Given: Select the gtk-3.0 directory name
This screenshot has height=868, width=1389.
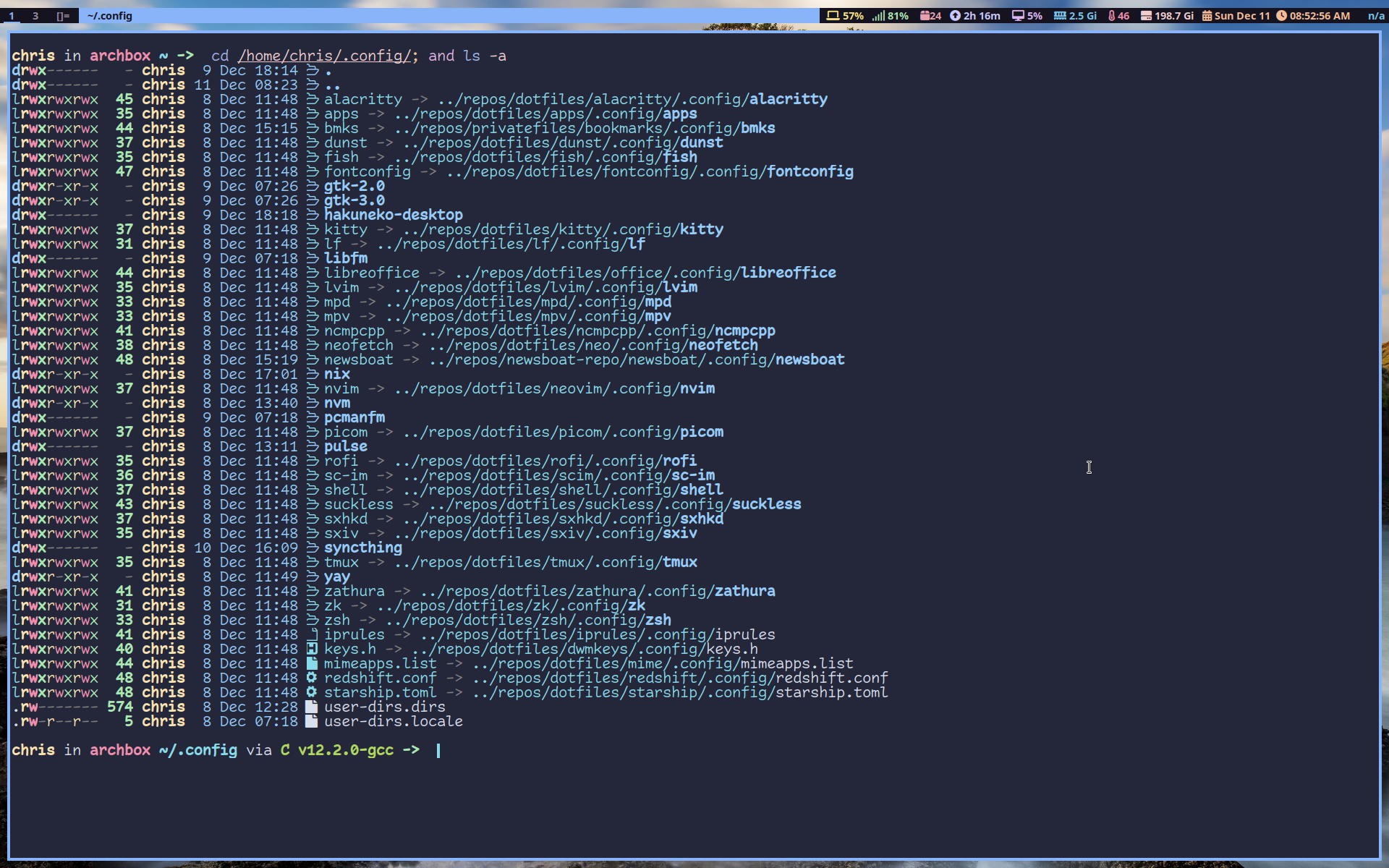Looking at the screenshot, I should (x=354, y=200).
